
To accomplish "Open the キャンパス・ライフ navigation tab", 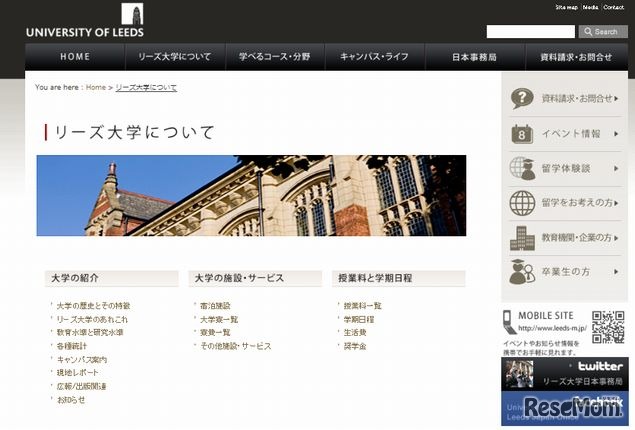I will coord(375,57).
